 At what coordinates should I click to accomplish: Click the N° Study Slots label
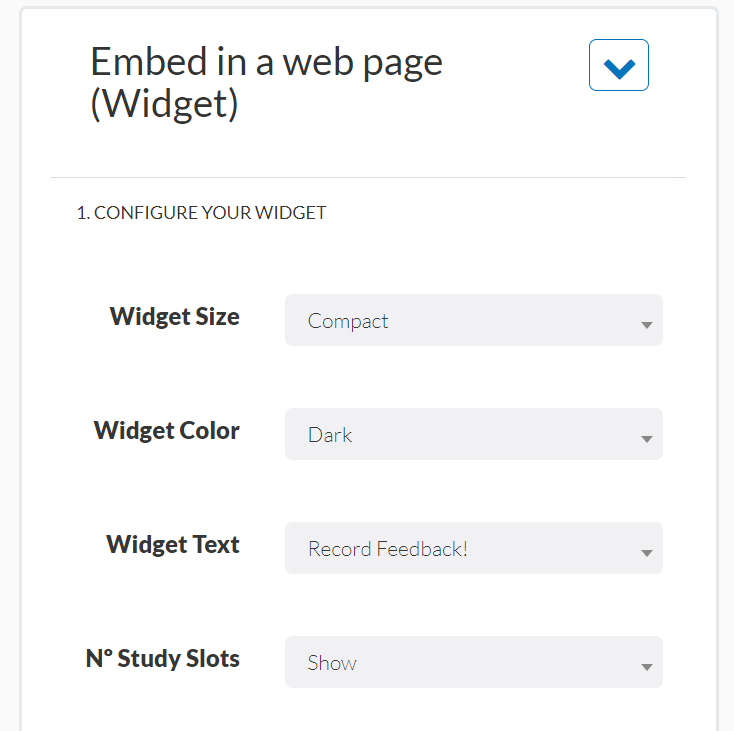(163, 659)
